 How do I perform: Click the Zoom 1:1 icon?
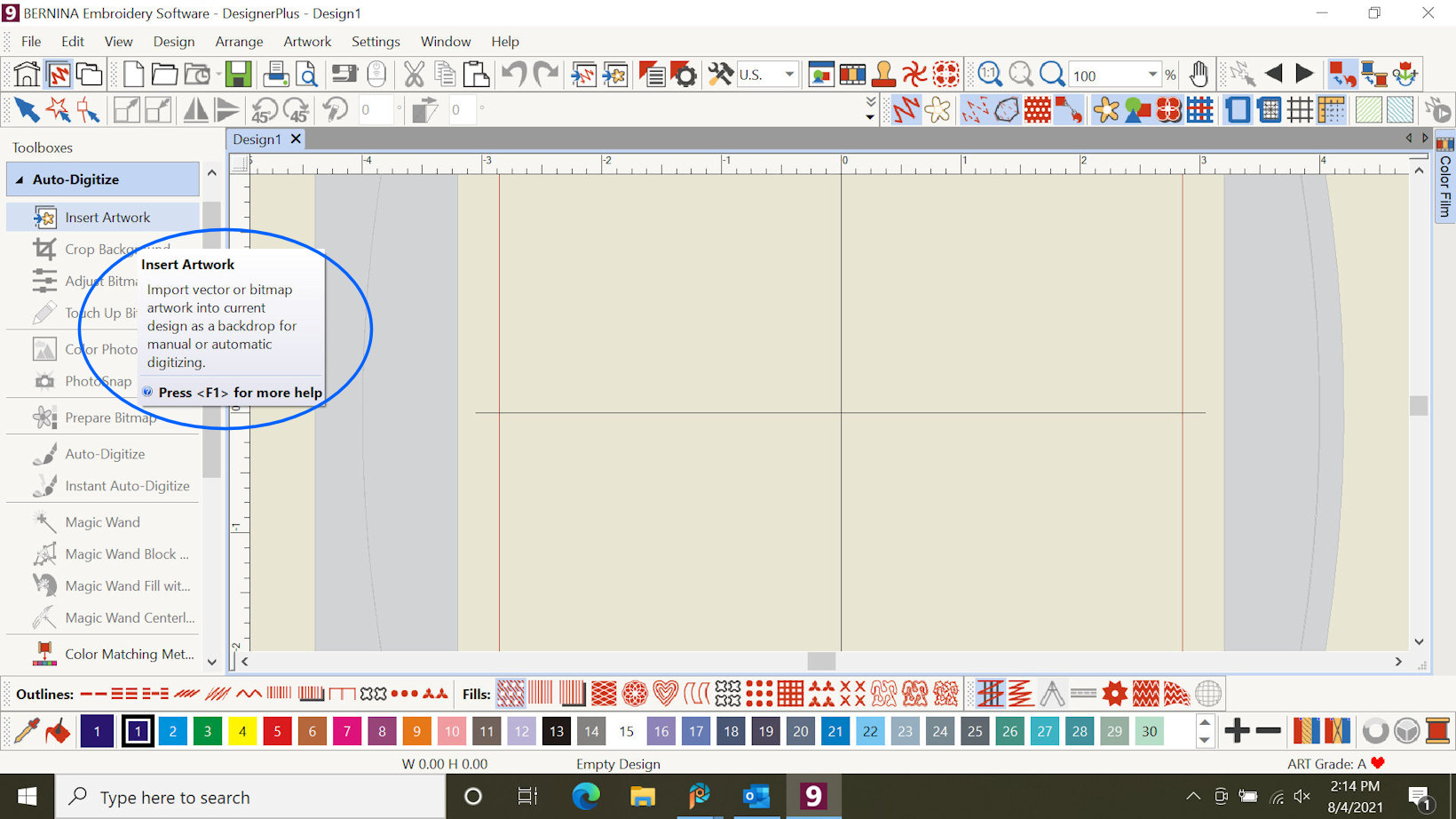(989, 75)
